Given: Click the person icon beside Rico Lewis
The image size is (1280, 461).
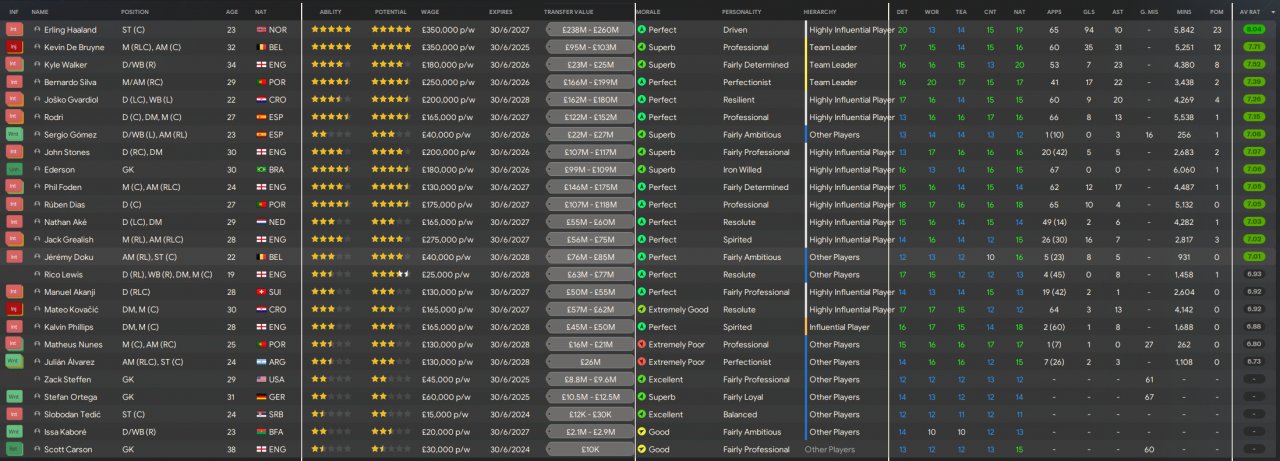Looking at the screenshot, I should 37,274.
